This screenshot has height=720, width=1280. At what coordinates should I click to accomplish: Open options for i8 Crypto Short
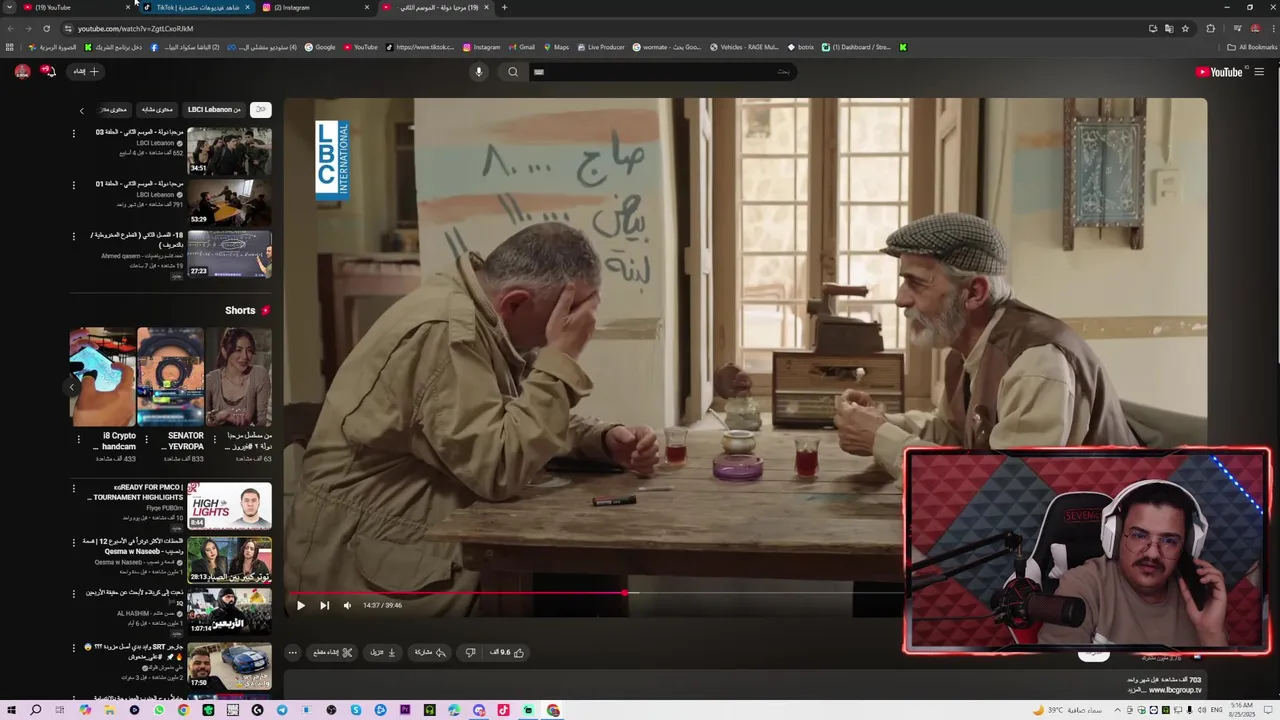78,439
